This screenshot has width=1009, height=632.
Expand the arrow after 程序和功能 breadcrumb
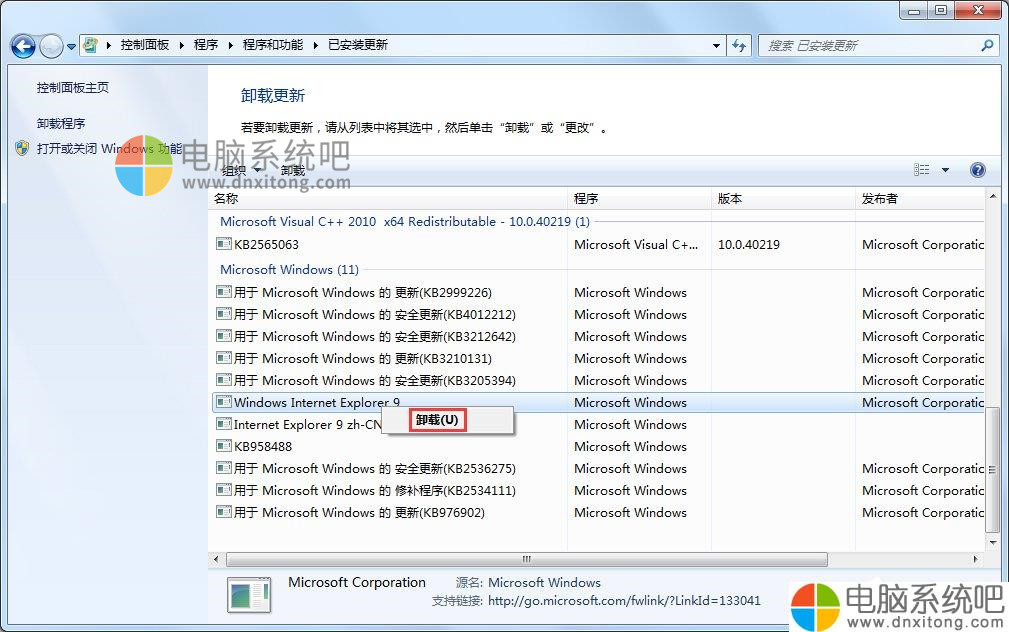coord(316,45)
